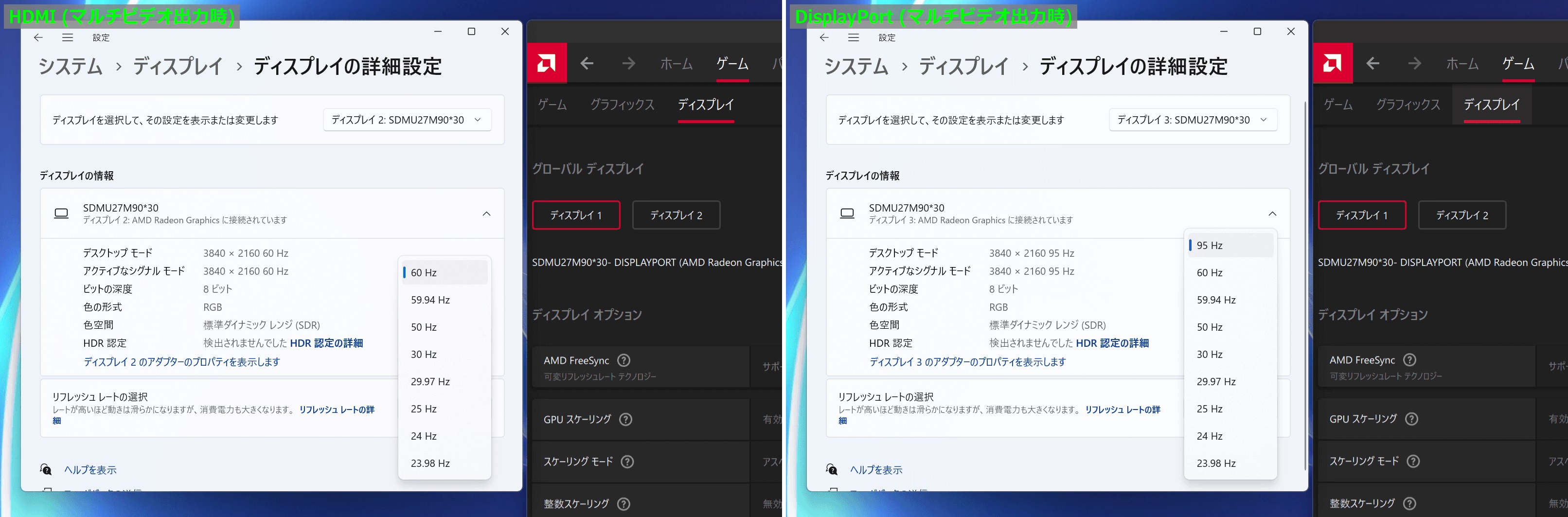
Task: Select 59.94 Hz in left HDMI refresh list
Action: [x=445, y=300]
